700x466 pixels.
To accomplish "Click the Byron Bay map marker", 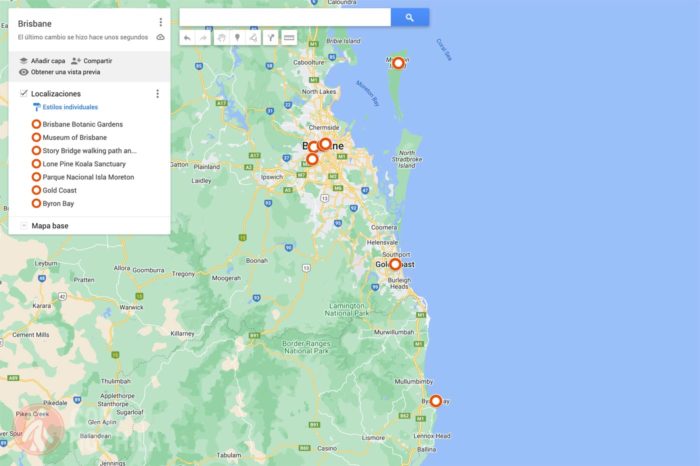I will tap(436, 401).
